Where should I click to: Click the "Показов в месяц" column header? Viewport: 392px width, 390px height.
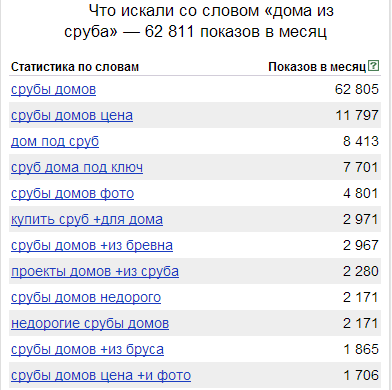click(317, 67)
